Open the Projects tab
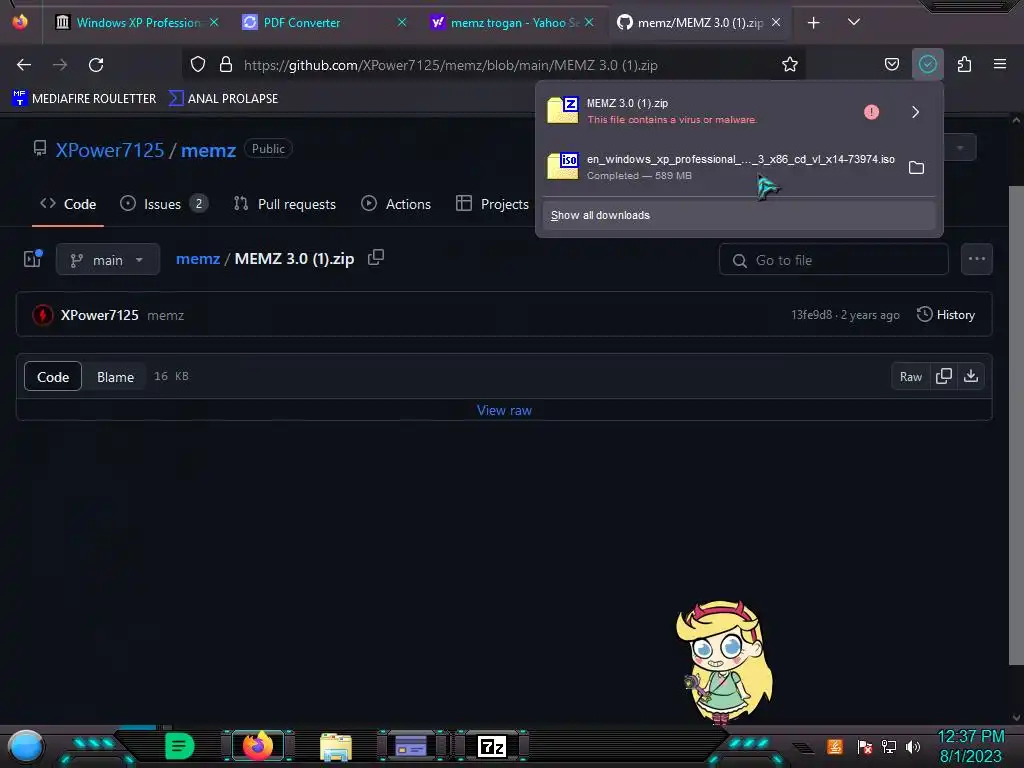The image size is (1024, 768). [492, 204]
